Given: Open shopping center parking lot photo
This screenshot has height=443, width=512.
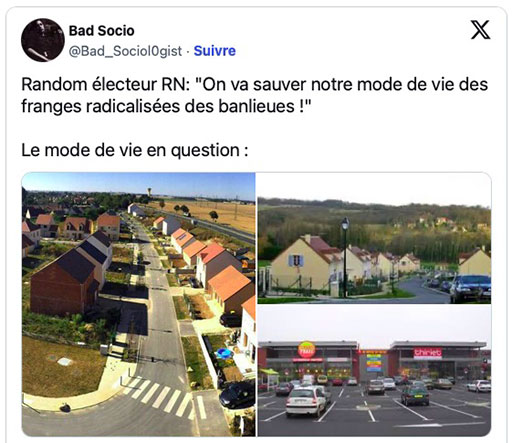Looking at the screenshot, I should (374, 371).
